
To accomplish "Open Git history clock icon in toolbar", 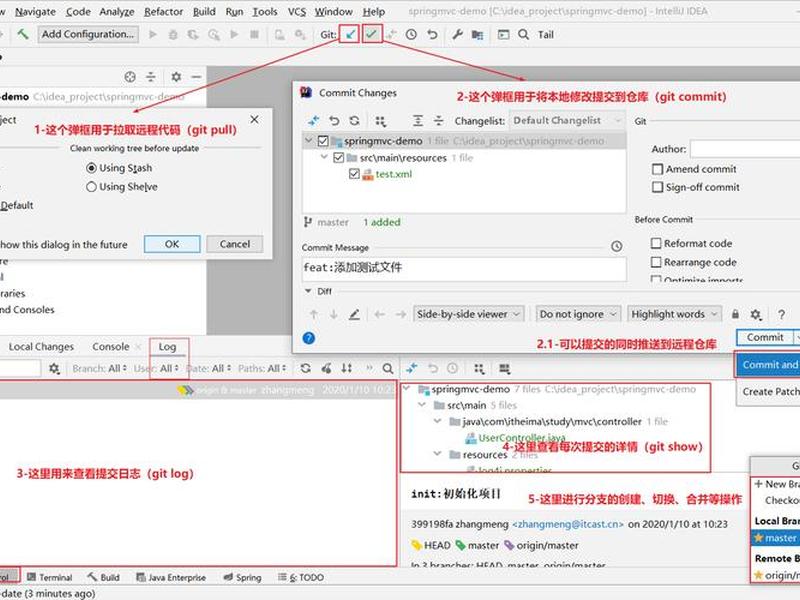I will [411, 34].
